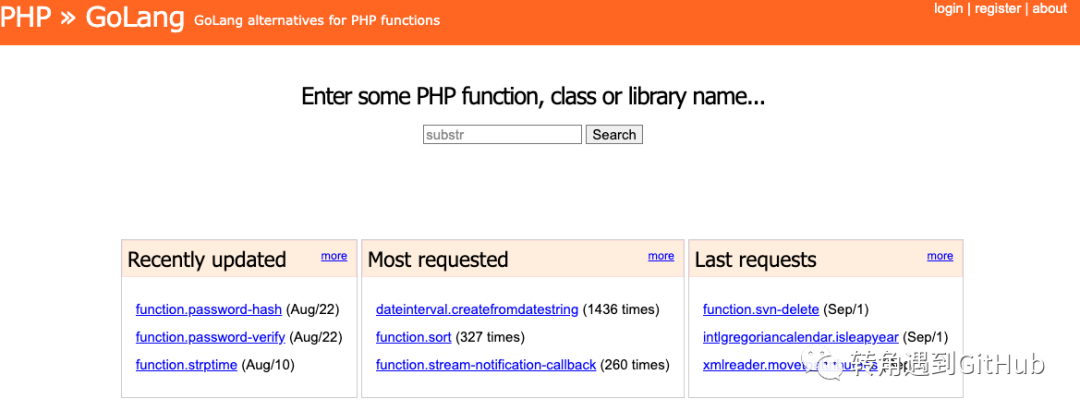Open the about page link

(1049, 9)
